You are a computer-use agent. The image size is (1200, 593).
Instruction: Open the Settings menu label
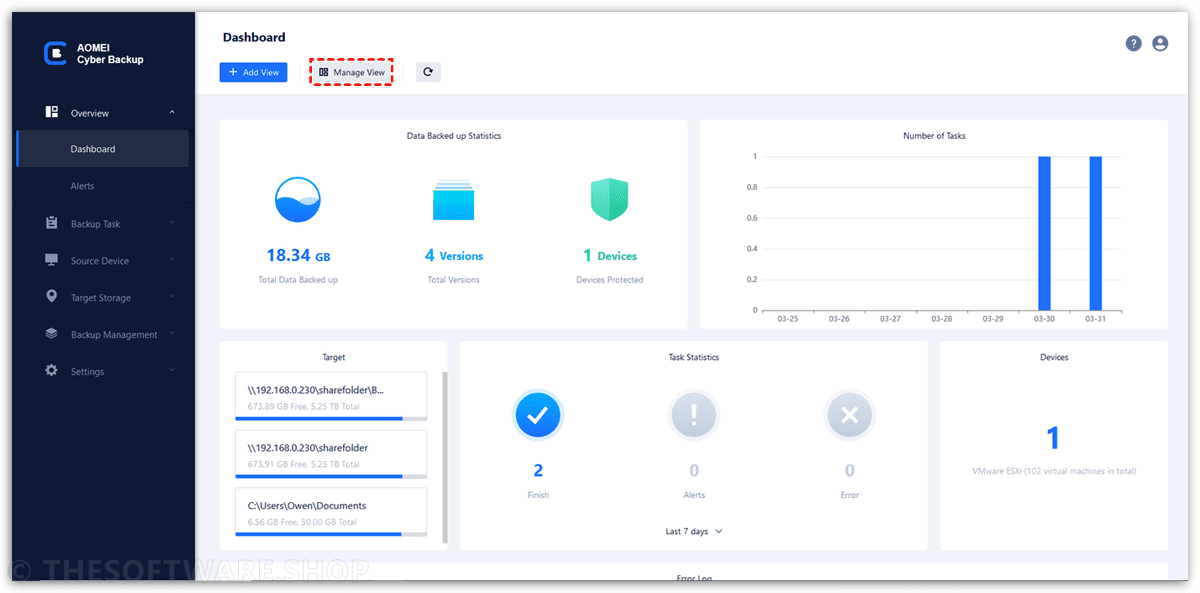click(x=87, y=372)
